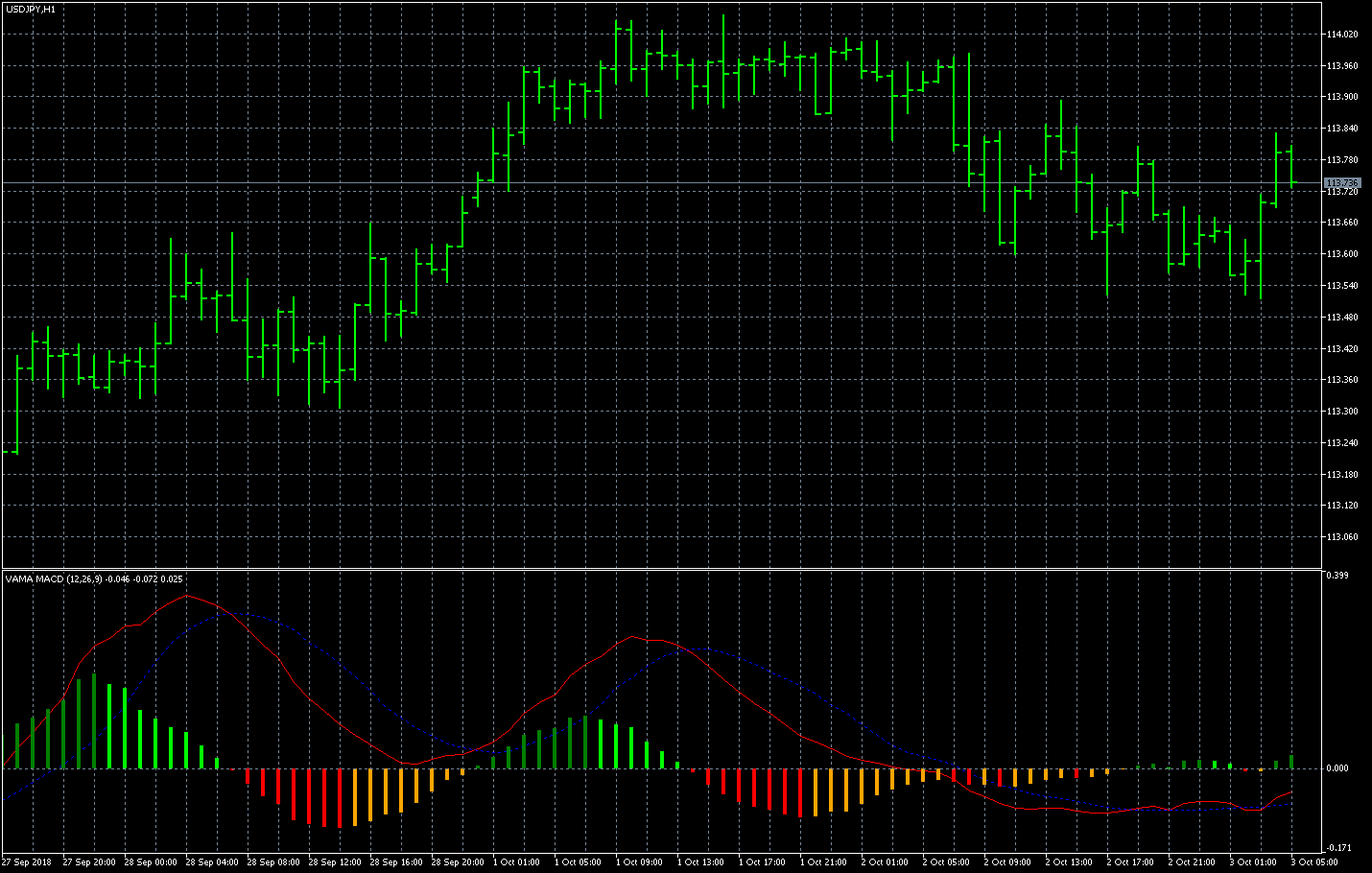Select the 113.660 price axis label
Image resolution: width=1372 pixels, height=873 pixels.
[1341, 223]
